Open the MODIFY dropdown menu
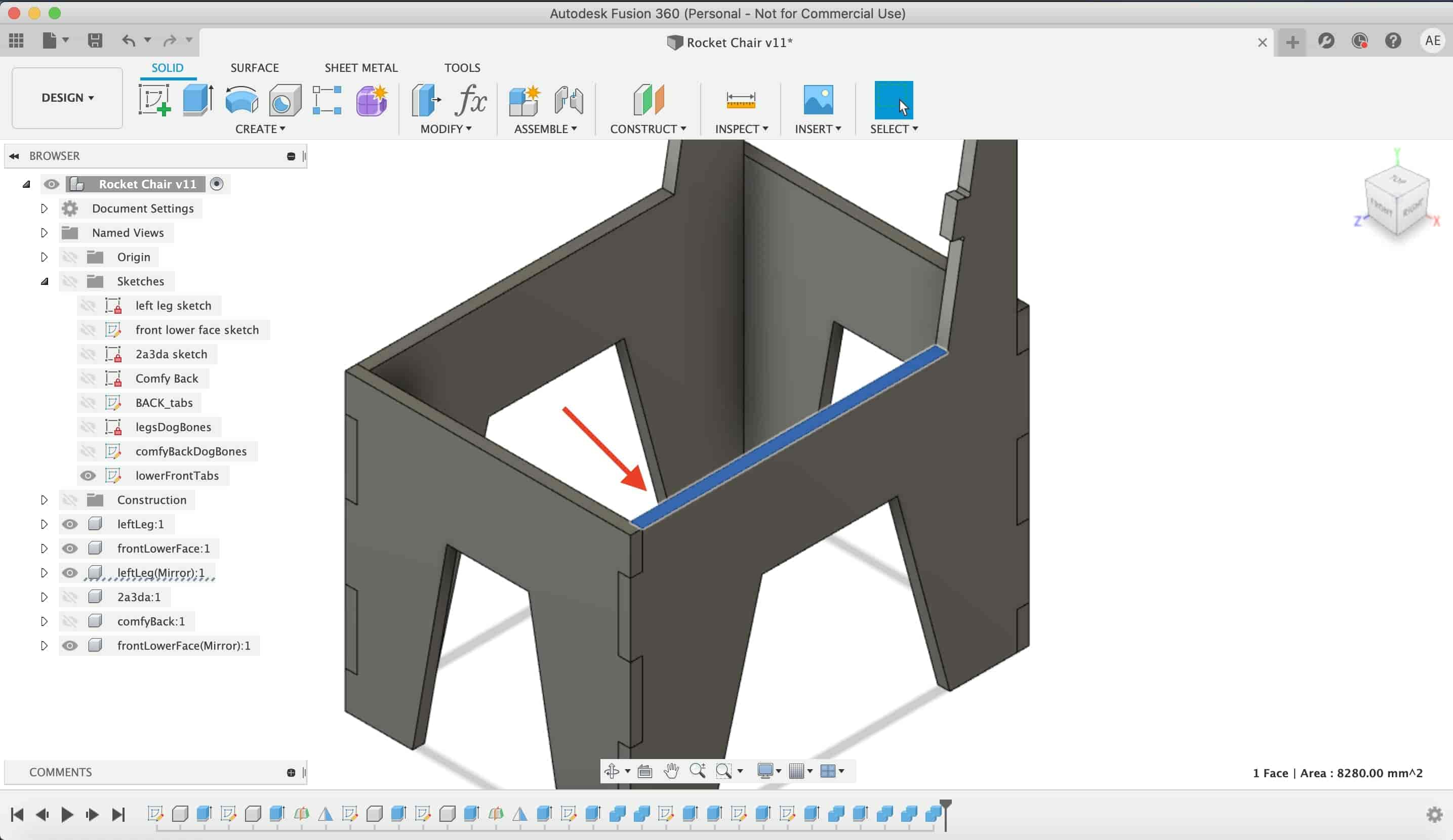The height and width of the screenshot is (840, 1453). coord(446,129)
